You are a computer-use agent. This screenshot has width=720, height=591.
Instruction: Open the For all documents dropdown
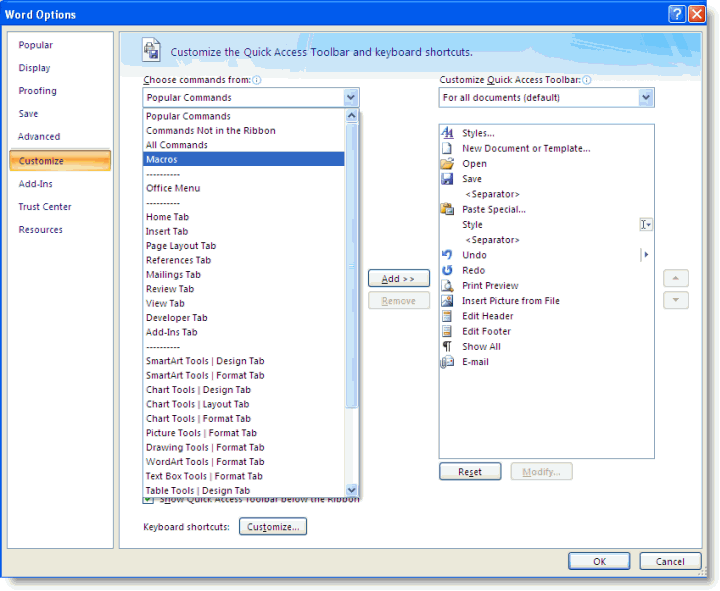646,97
